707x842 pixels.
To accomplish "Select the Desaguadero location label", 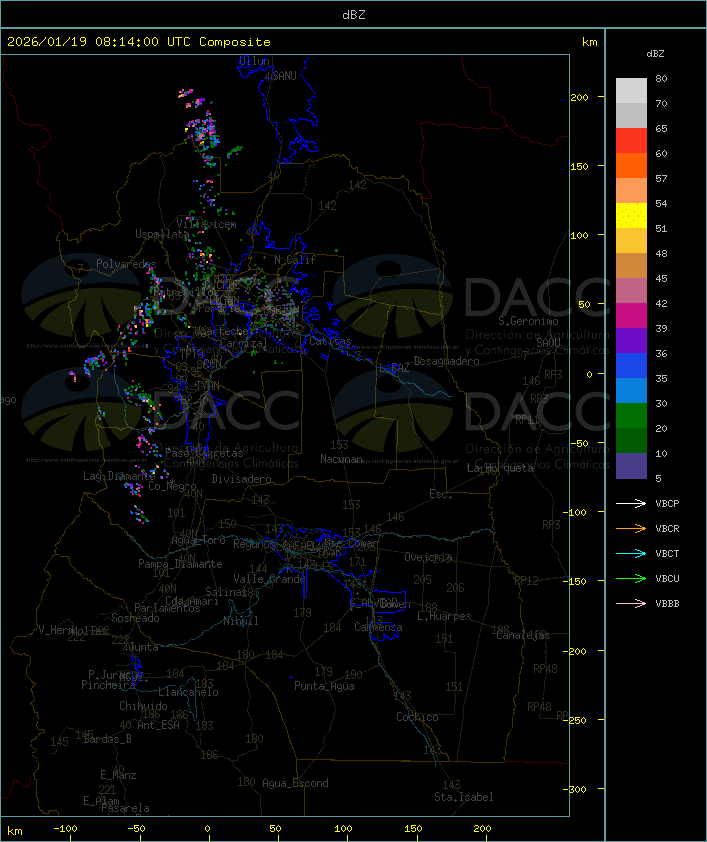I will tap(446, 361).
